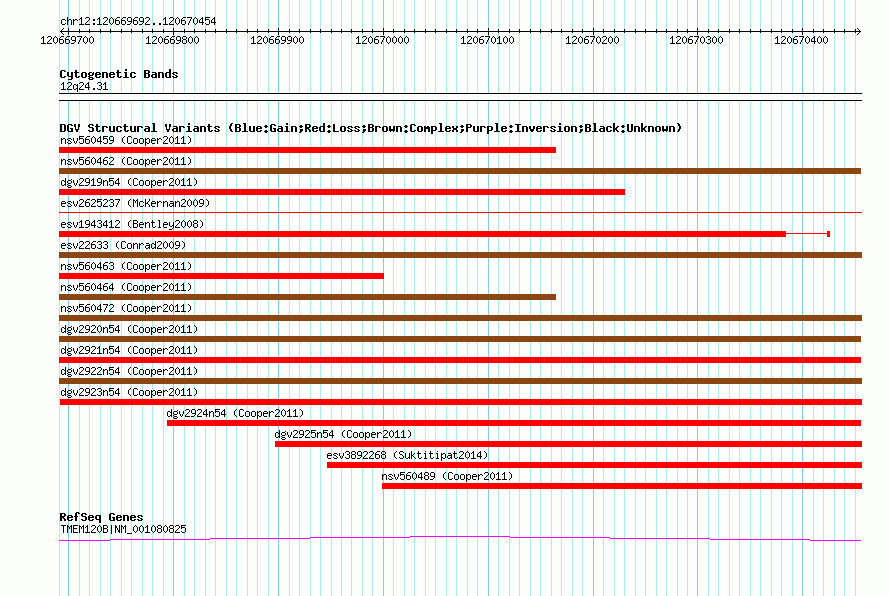Click the red bar of dgv2925n54
The width and height of the screenshot is (890, 596).
coord(568,444)
